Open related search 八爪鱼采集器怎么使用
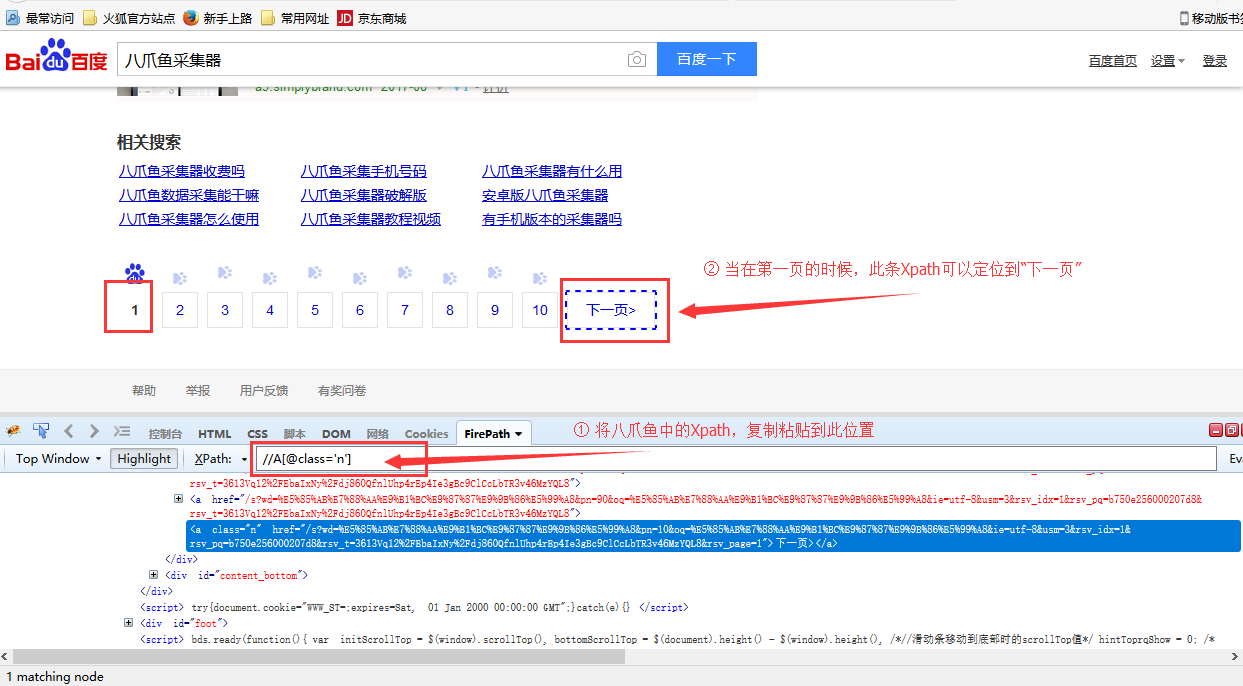The width and height of the screenshot is (1243, 686). 189,219
